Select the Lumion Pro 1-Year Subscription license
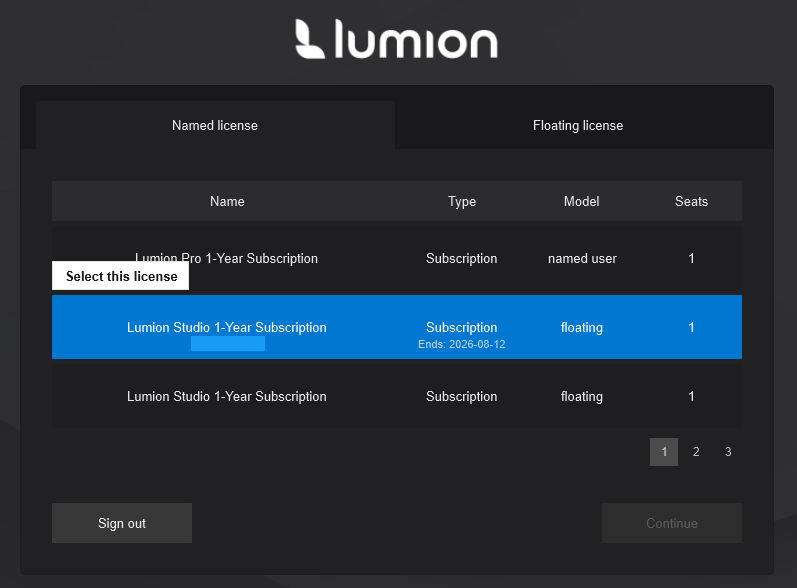Image resolution: width=797 pixels, height=588 pixels. click(300, 258)
